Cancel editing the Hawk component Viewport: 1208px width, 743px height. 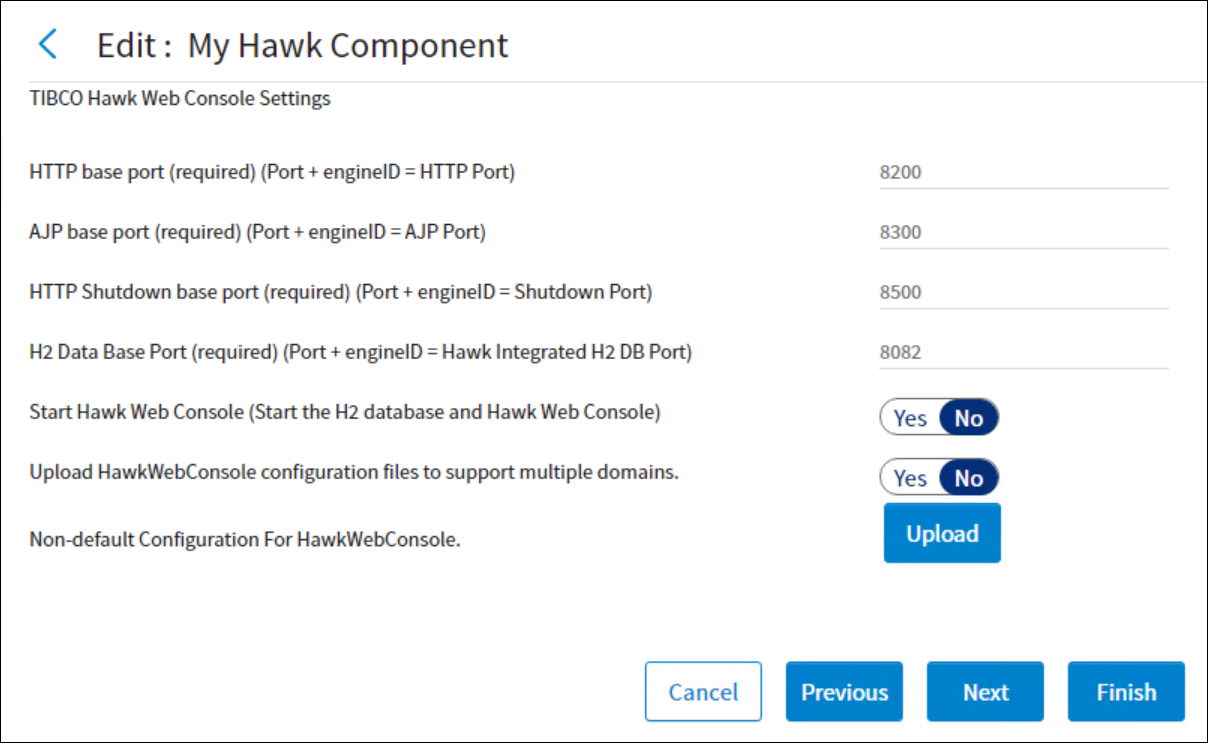pyautogui.click(x=703, y=692)
